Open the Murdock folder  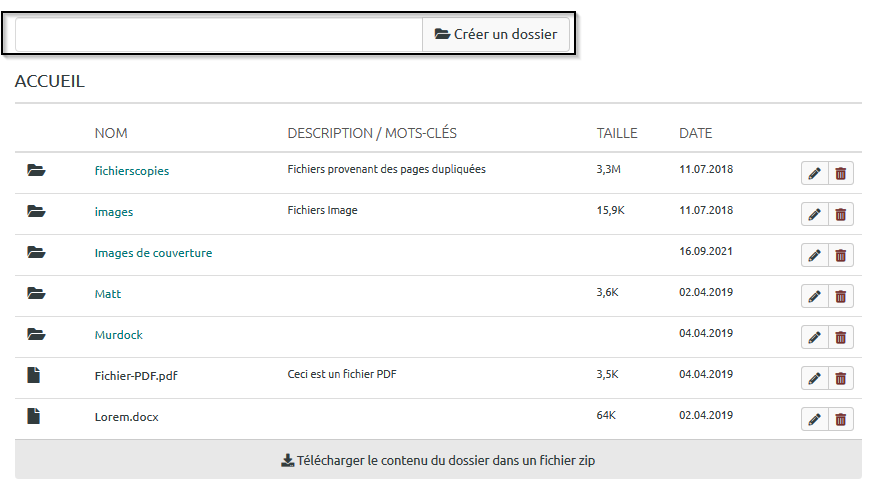[118, 335]
